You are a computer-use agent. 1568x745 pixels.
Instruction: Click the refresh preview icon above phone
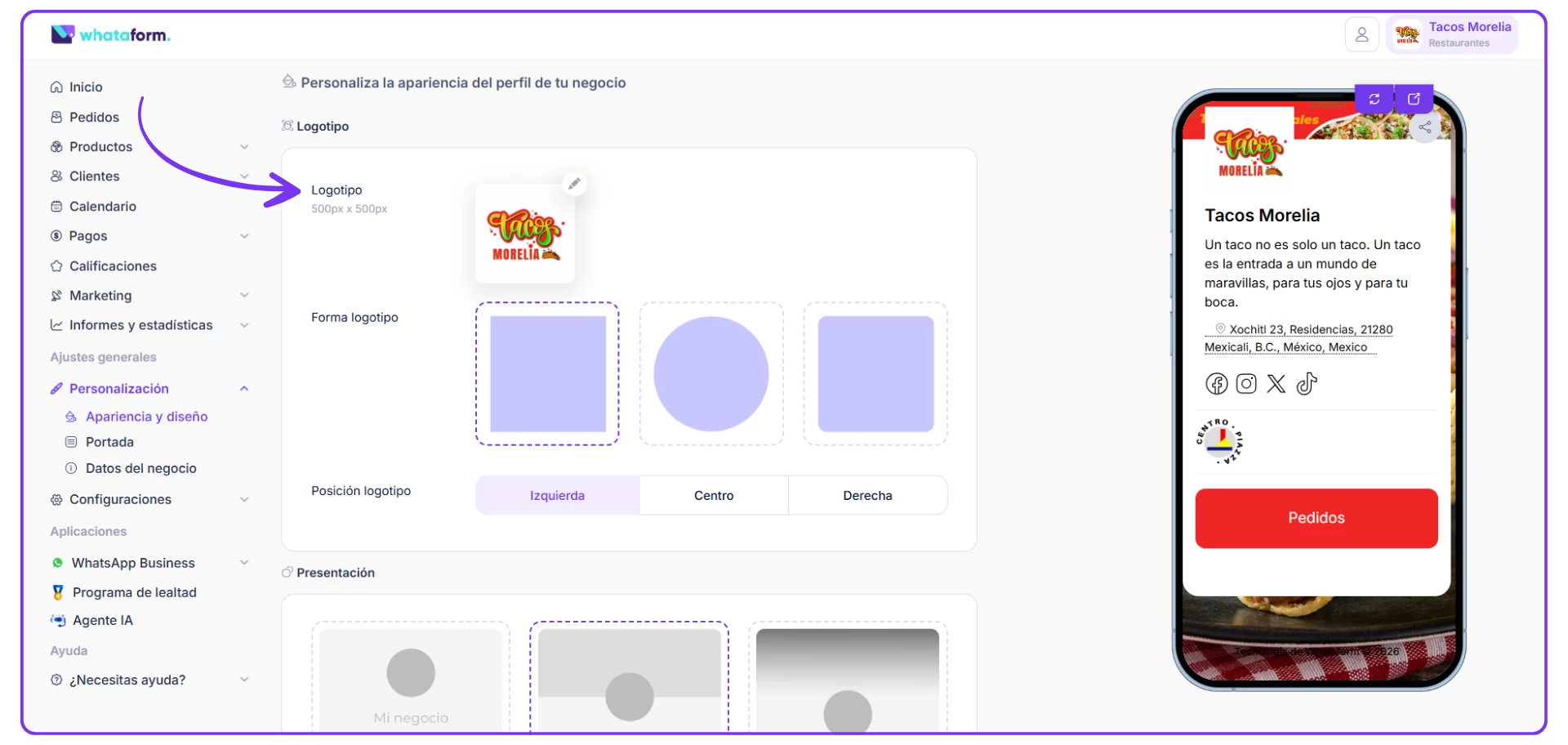coord(1374,99)
